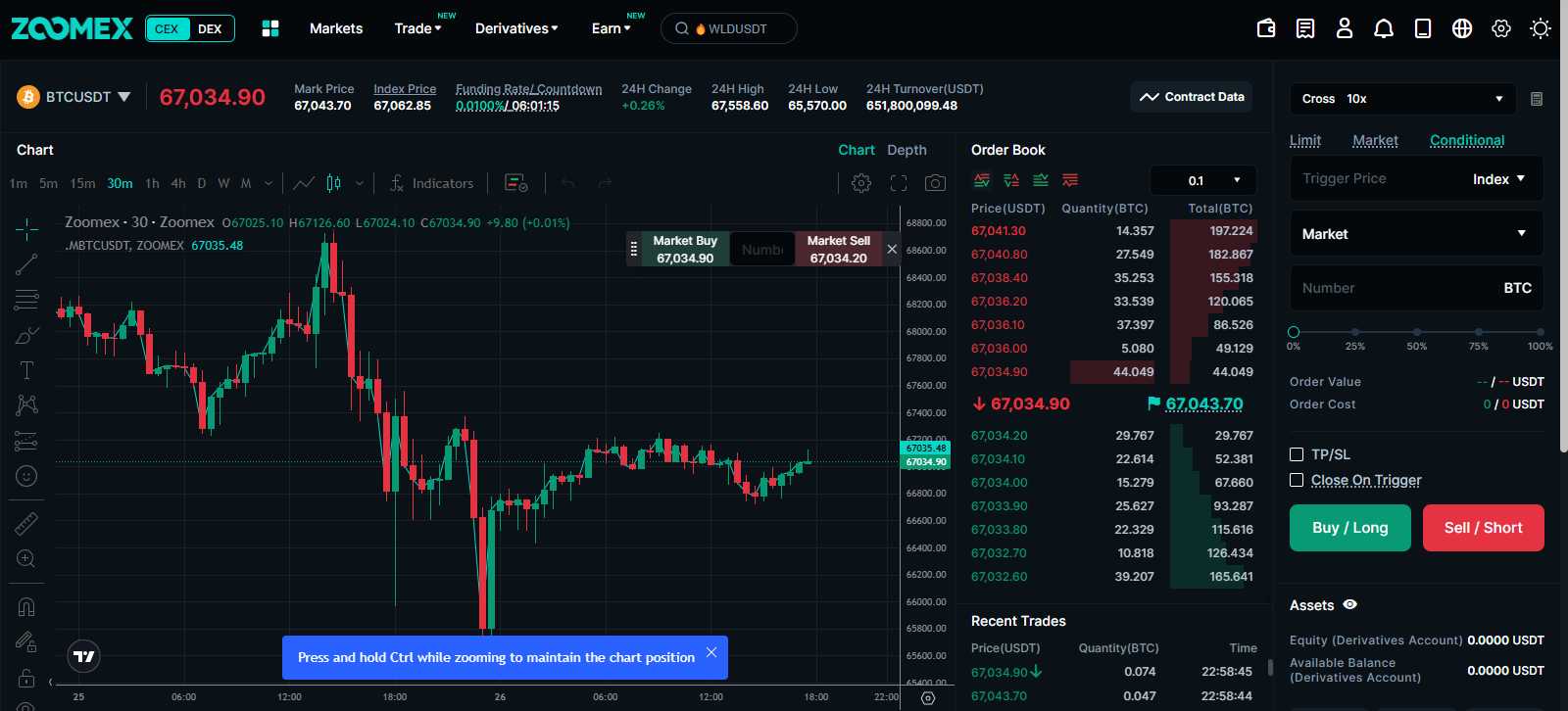Select the candlestick chart type icon

pos(334,183)
